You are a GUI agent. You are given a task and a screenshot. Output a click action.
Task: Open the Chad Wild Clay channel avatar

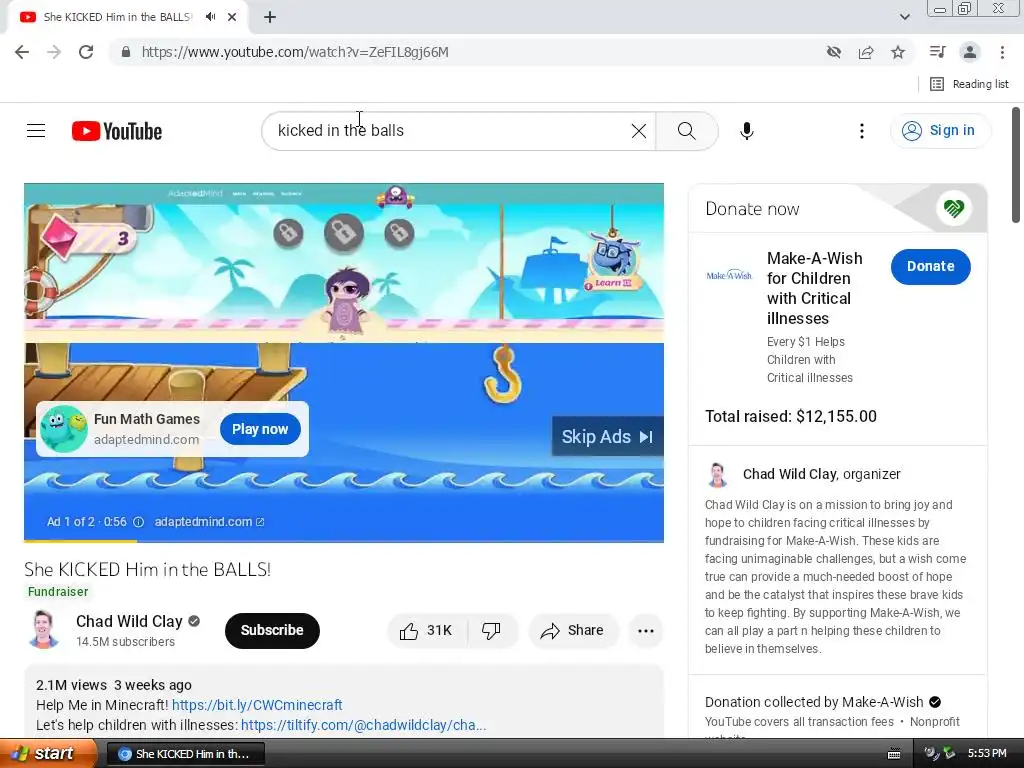pos(44,630)
